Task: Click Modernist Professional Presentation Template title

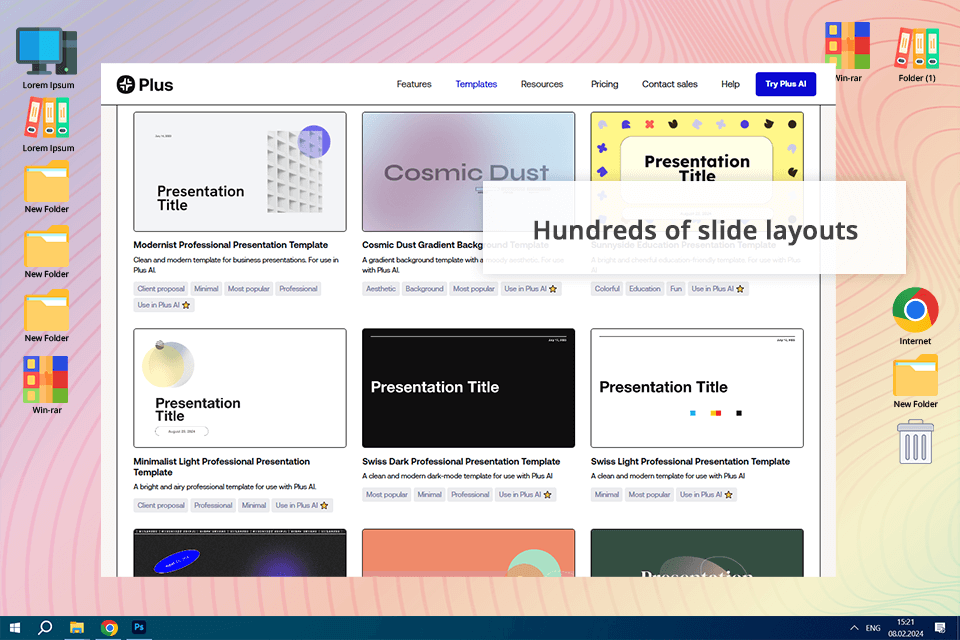Action: tap(231, 244)
